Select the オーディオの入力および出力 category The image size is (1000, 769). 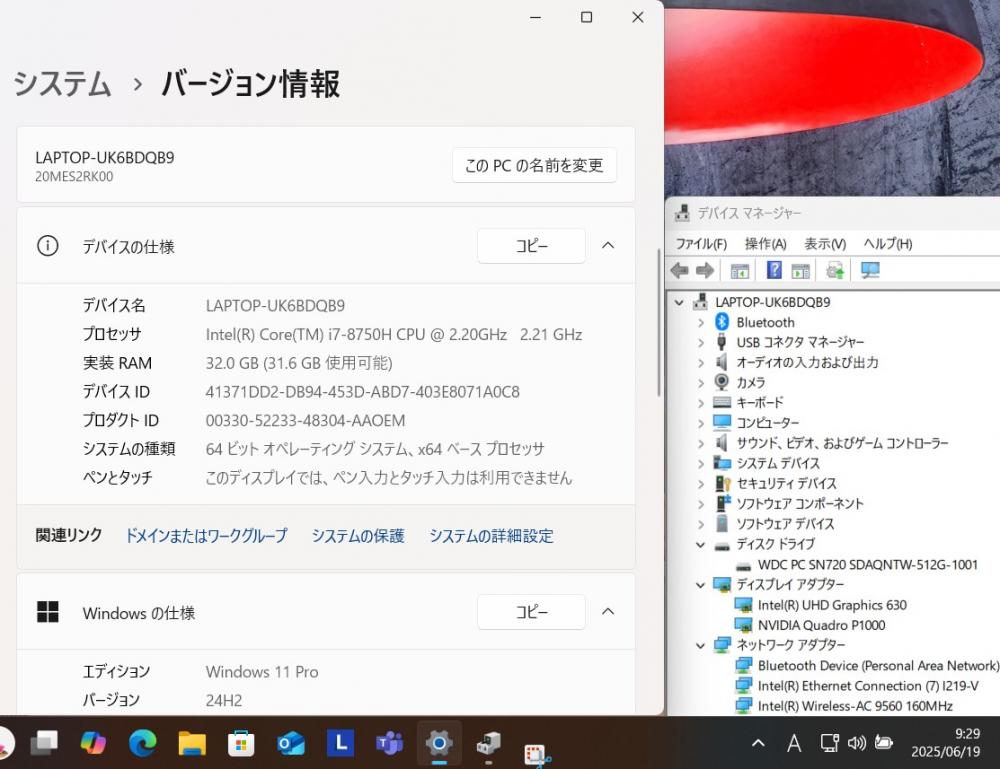coord(807,362)
